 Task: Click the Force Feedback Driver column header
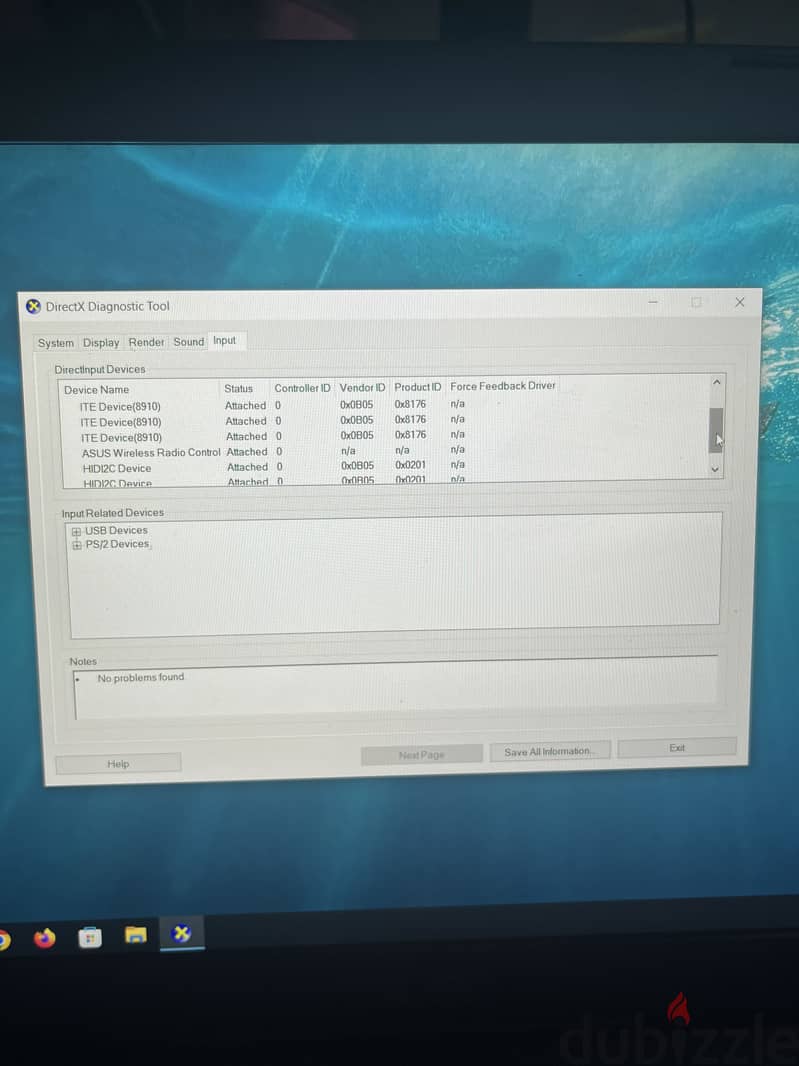click(503, 385)
